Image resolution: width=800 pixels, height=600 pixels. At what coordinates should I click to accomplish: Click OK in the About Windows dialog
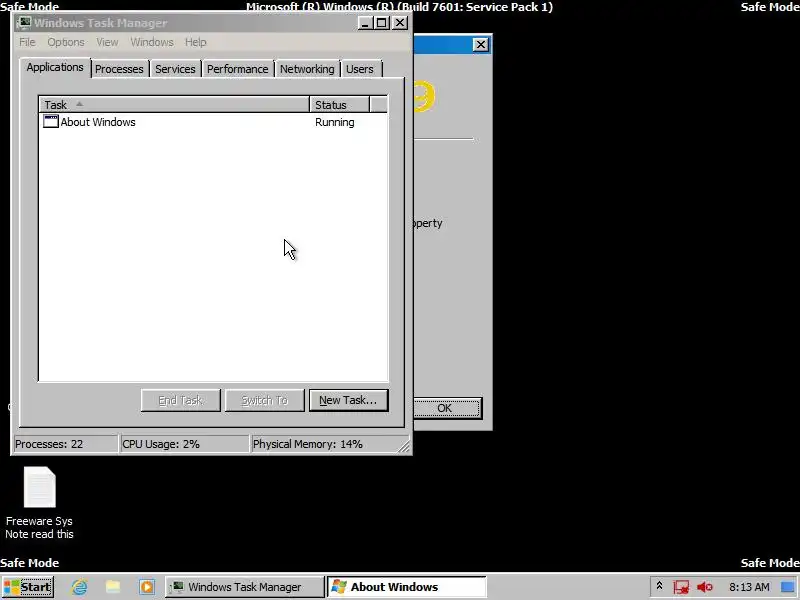click(445, 408)
